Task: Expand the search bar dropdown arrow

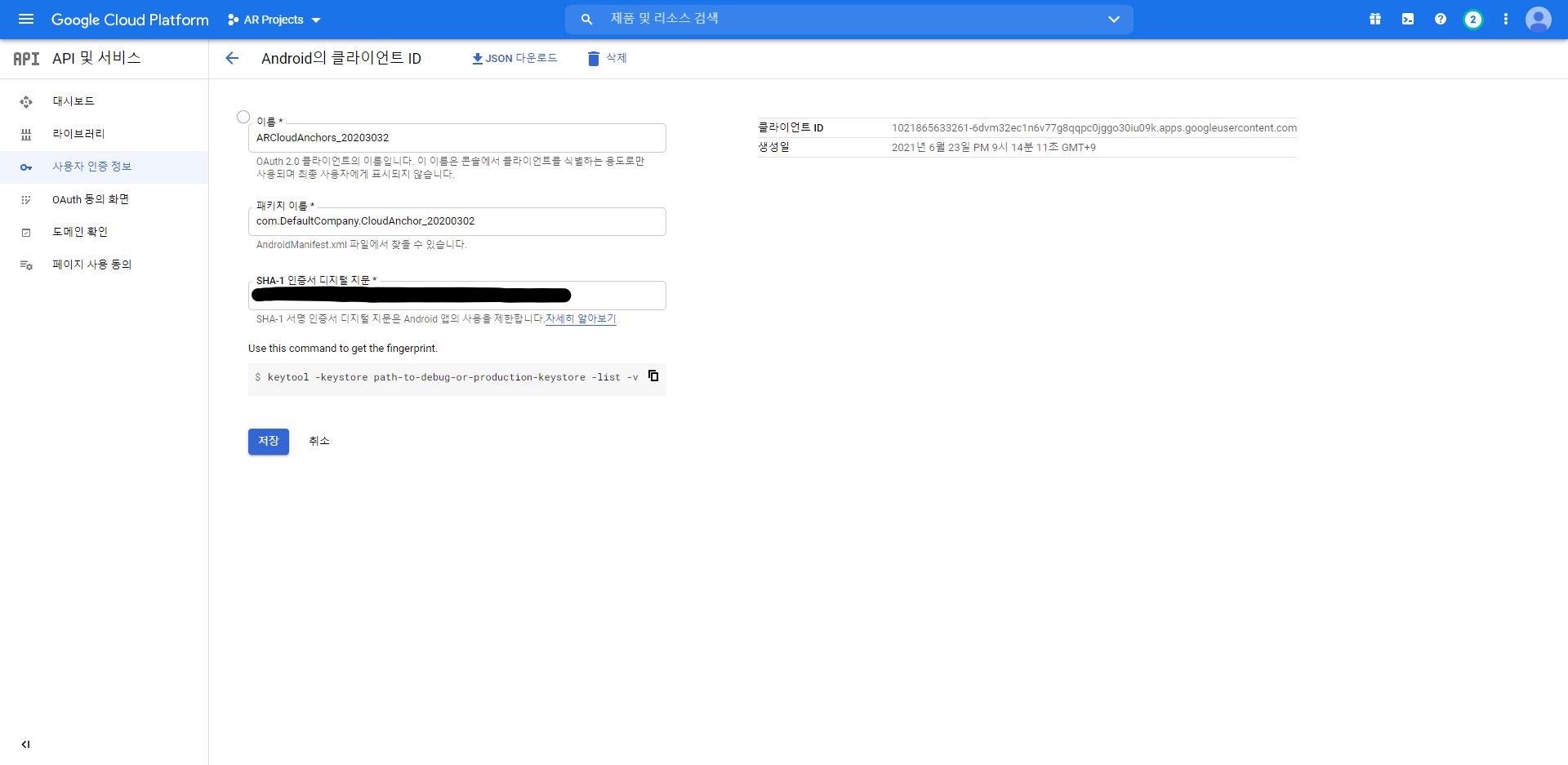Action: pyautogui.click(x=1113, y=19)
